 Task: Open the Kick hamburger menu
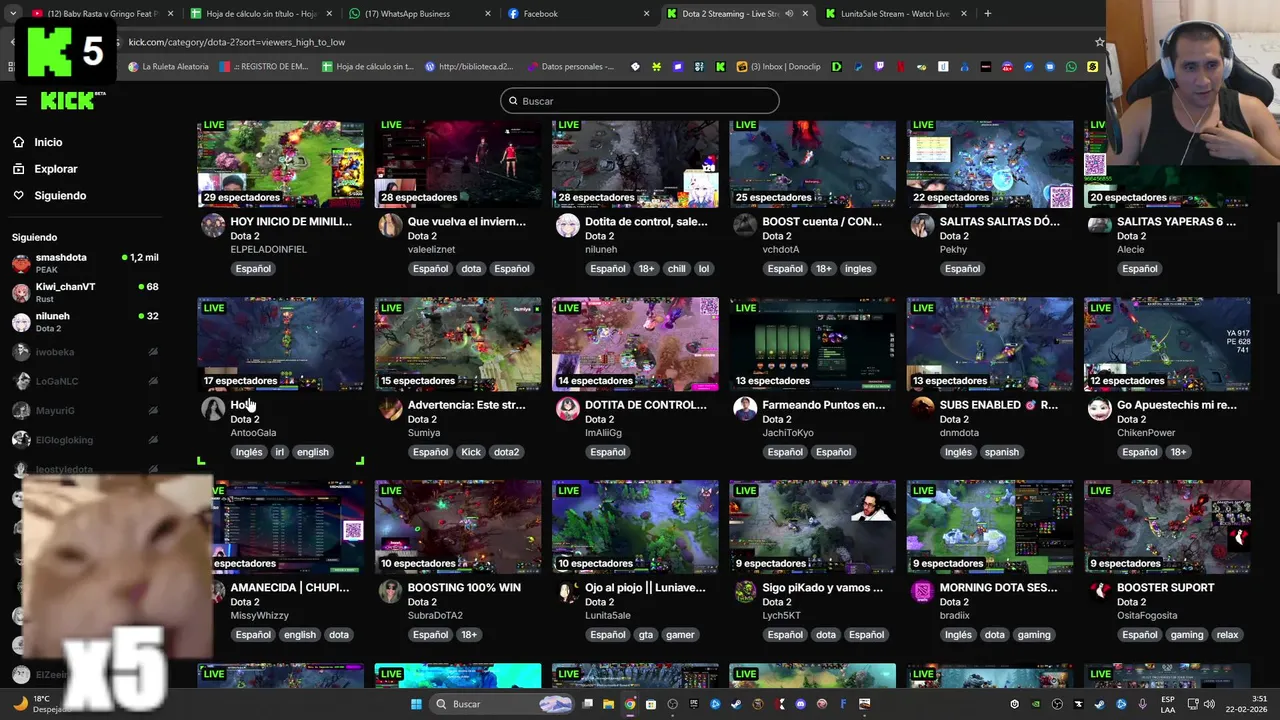(21, 101)
